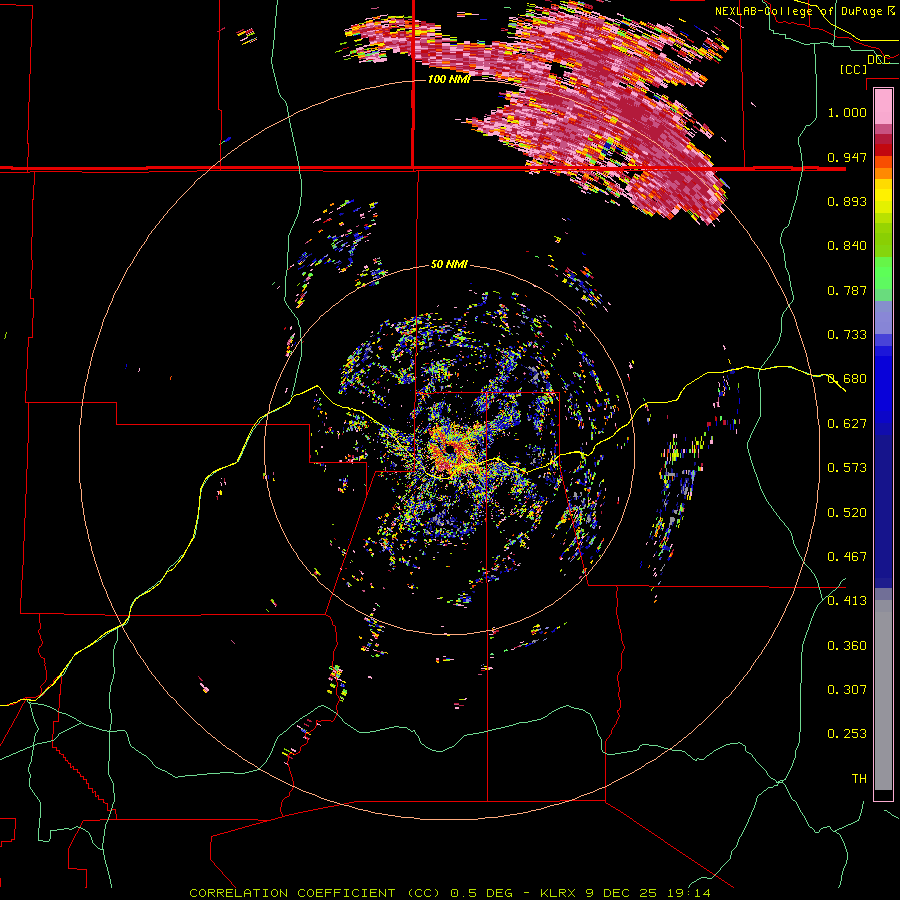
Task: Click the 0.787 legend value
Action: click(x=847, y=290)
